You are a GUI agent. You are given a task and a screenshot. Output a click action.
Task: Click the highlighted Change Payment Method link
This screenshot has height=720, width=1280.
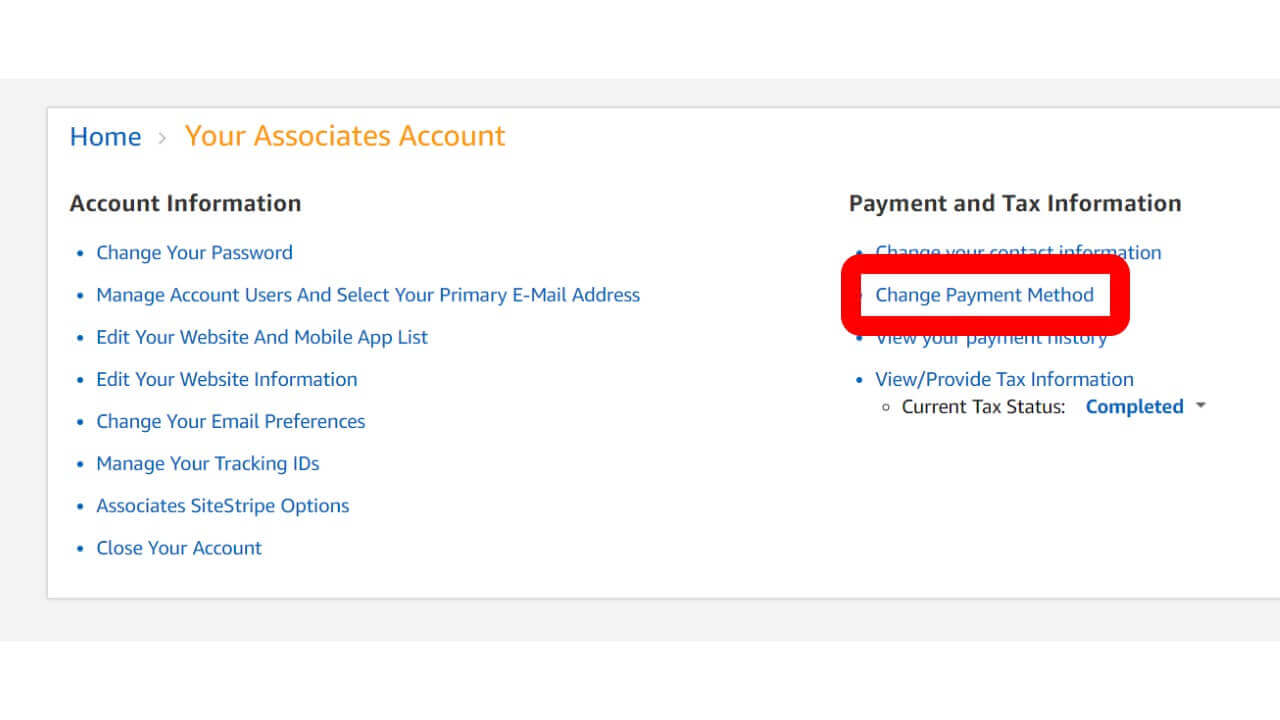coord(984,295)
